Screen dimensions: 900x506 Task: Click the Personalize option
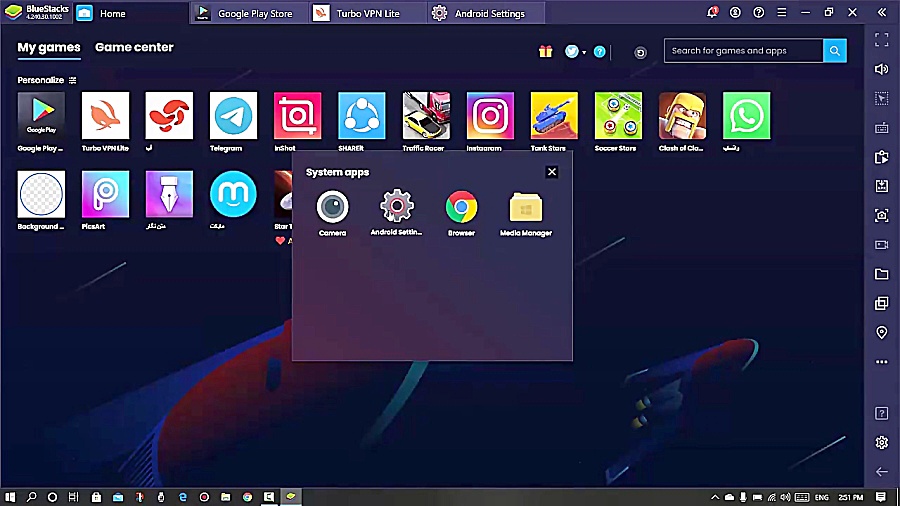tap(46, 80)
